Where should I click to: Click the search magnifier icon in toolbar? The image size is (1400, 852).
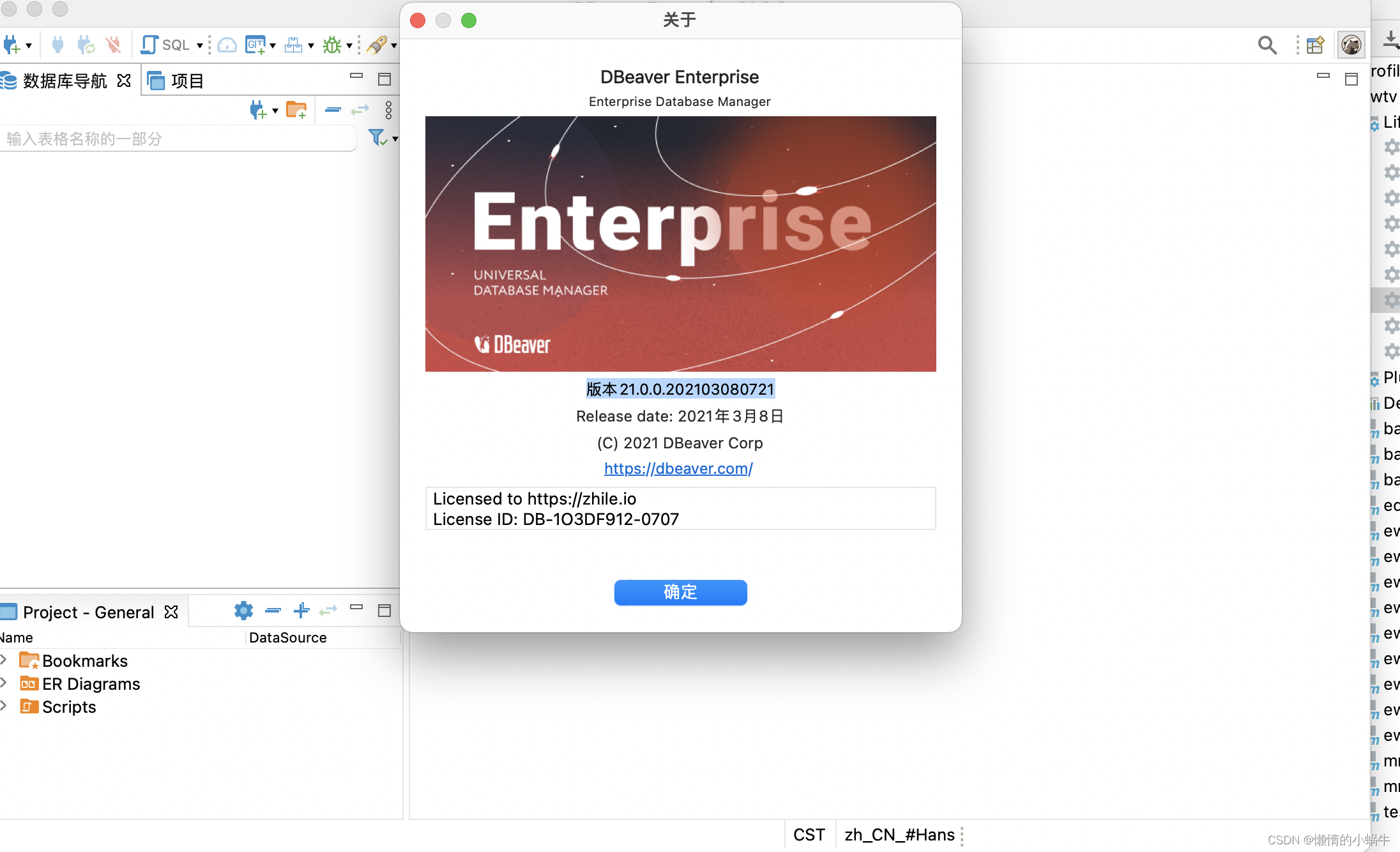click(1267, 45)
